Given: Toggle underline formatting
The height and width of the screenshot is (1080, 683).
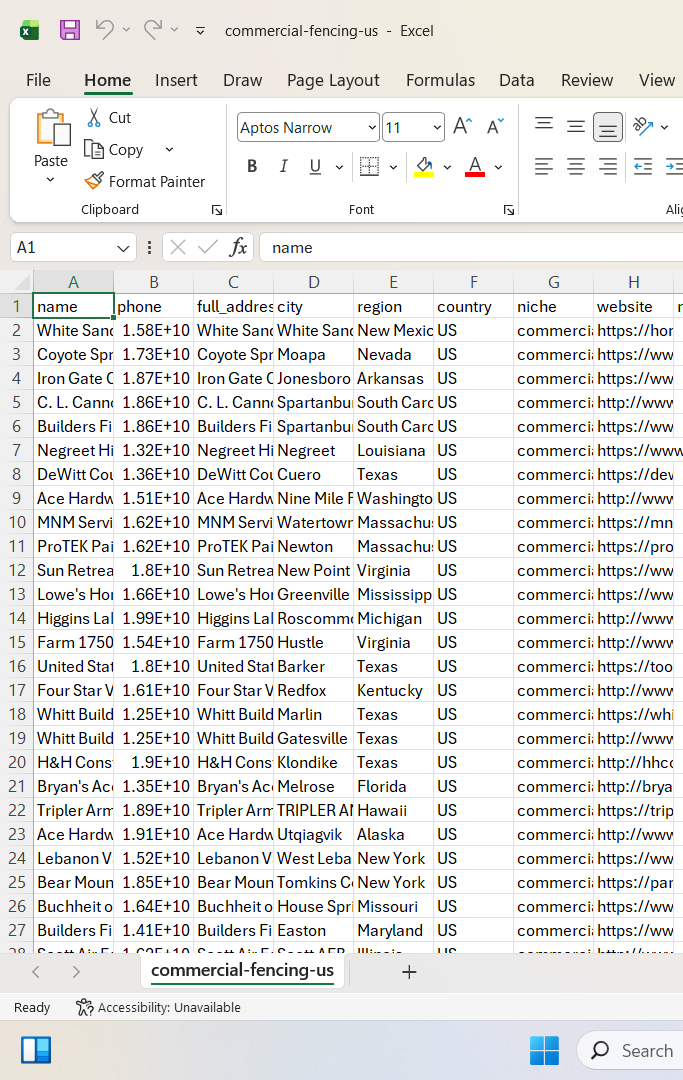Looking at the screenshot, I should (x=315, y=166).
